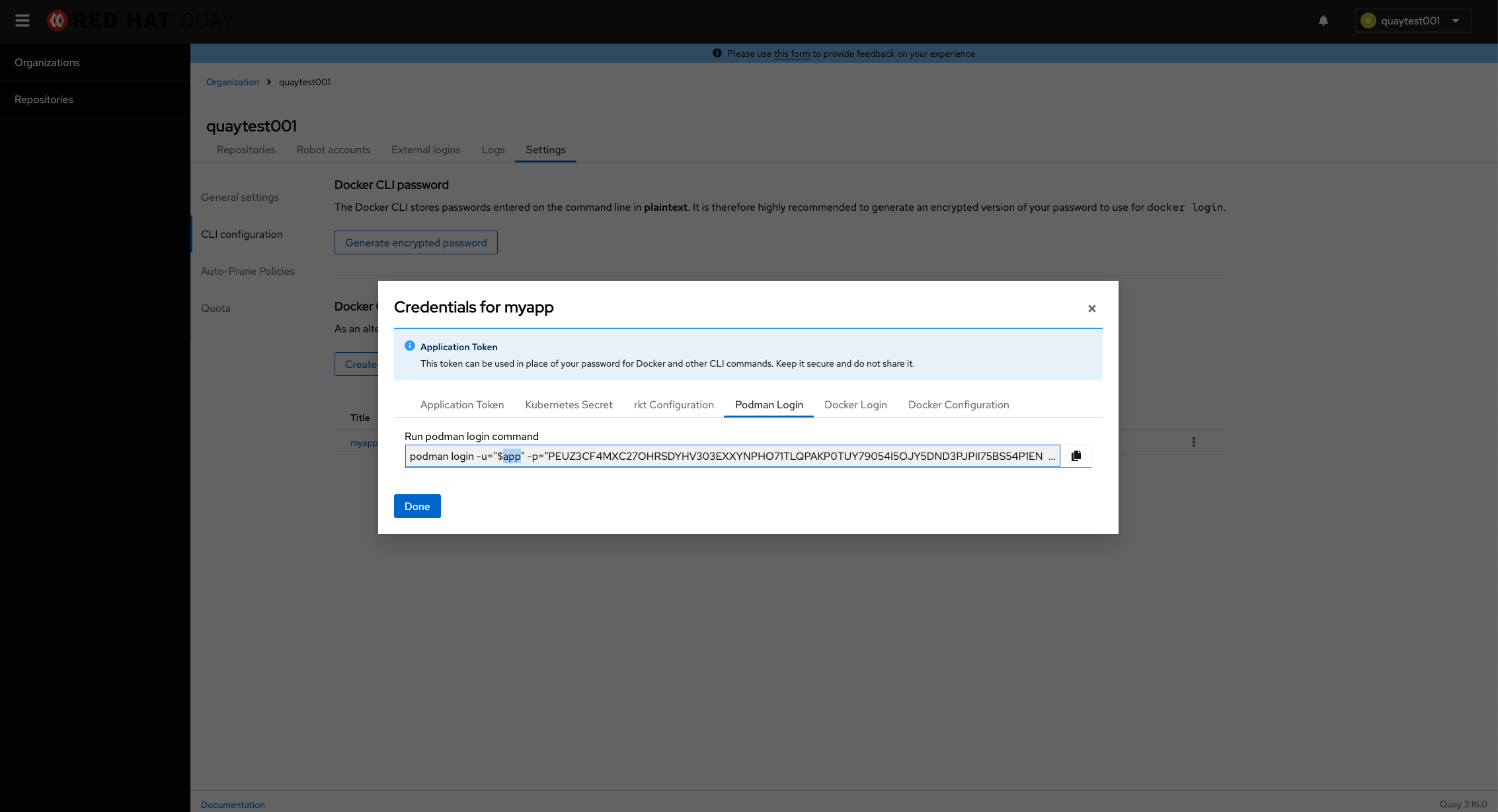Open kebab menu for myapp row
Image resolution: width=1498 pixels, height=812 pixels.
[x=1194, y=442]
